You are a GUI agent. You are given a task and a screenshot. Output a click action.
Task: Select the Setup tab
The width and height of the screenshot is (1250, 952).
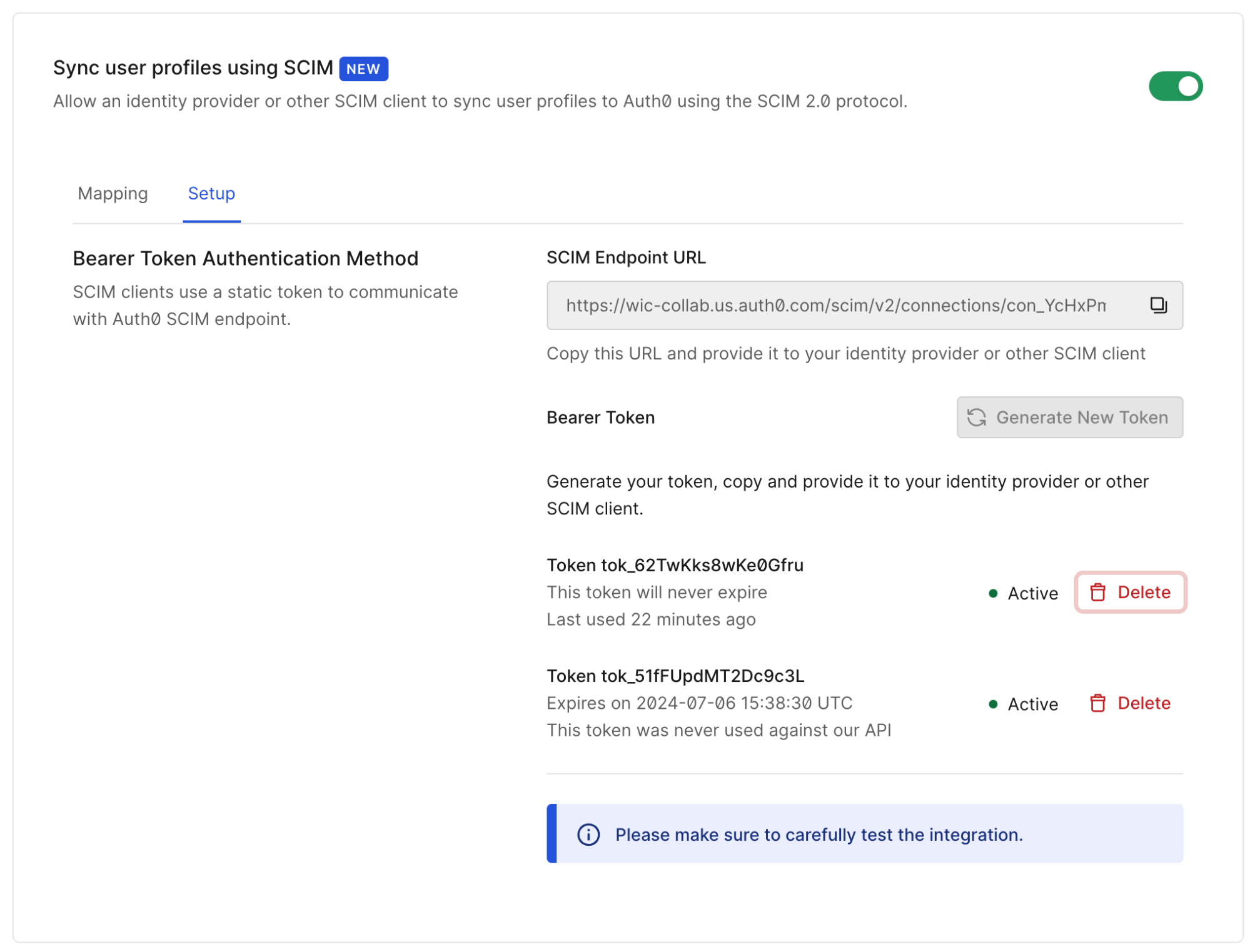pos(211,194)
